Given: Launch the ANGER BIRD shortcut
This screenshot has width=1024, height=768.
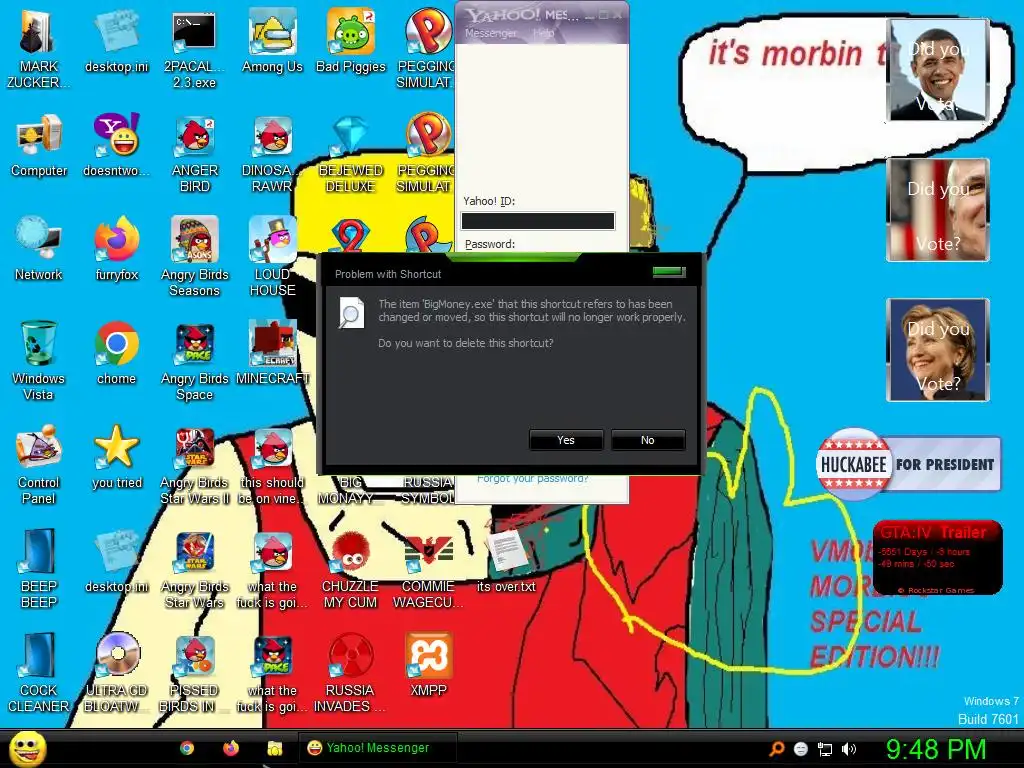Looking at the screenshot, I should pos(195,153).
